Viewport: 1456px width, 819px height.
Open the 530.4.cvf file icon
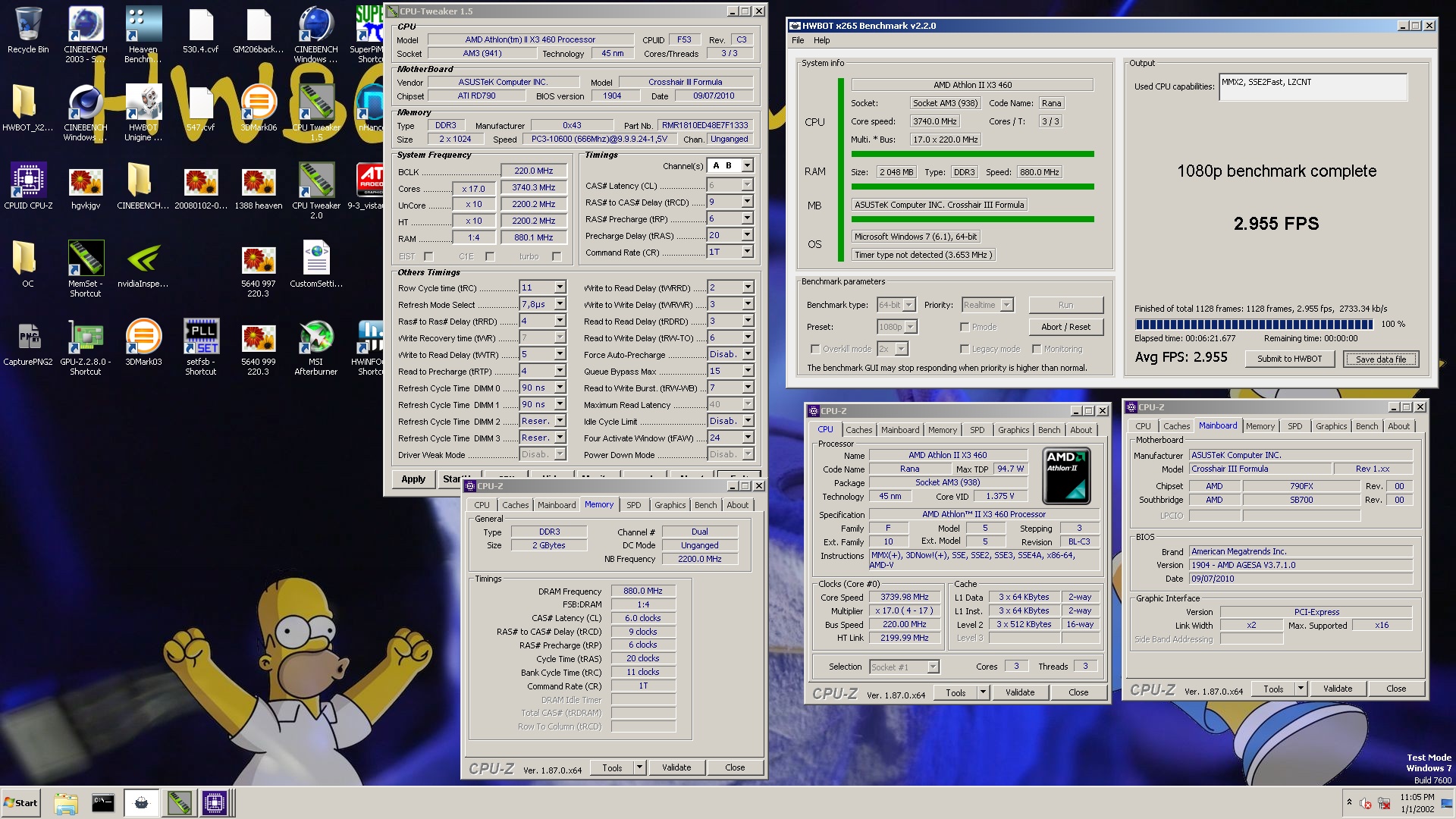[200, 30]
